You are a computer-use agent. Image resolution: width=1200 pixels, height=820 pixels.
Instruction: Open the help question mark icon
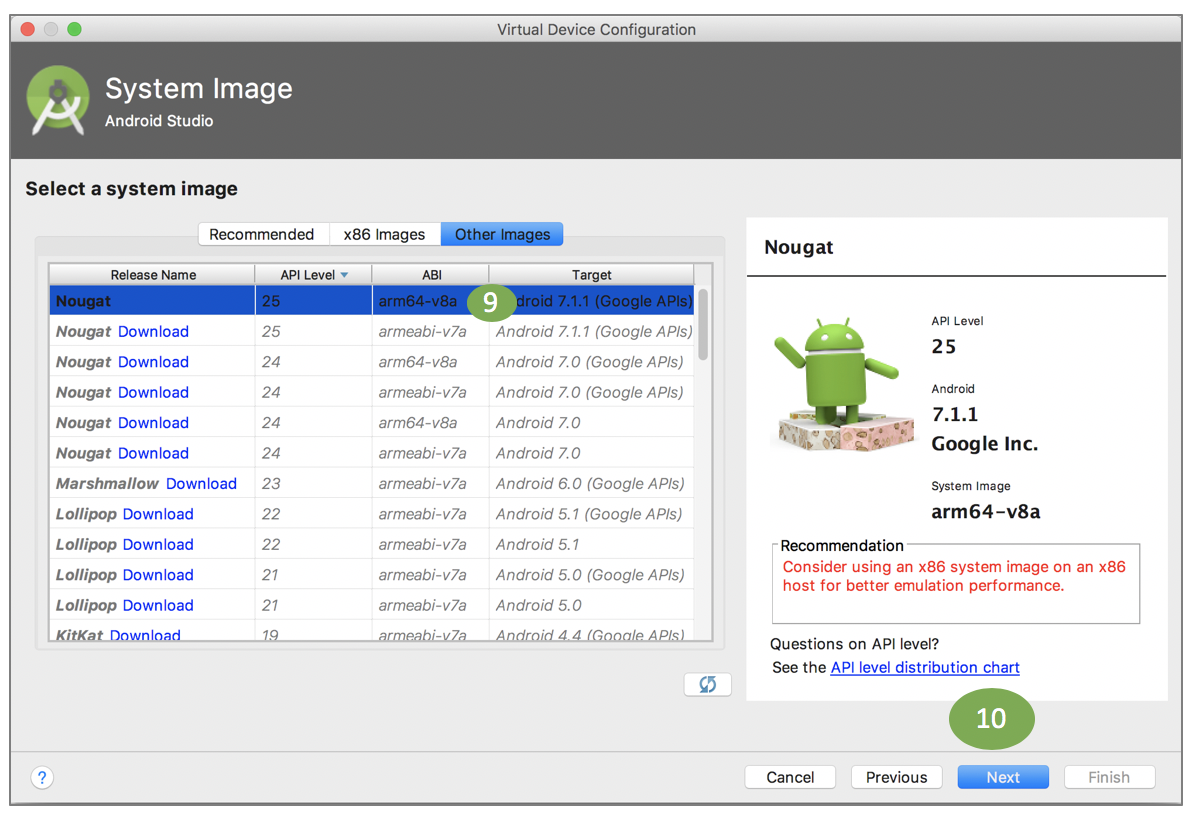(x=42, y=777)
